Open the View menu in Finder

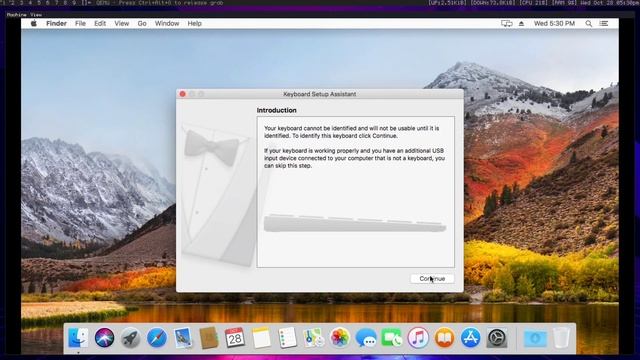point(122,24)
